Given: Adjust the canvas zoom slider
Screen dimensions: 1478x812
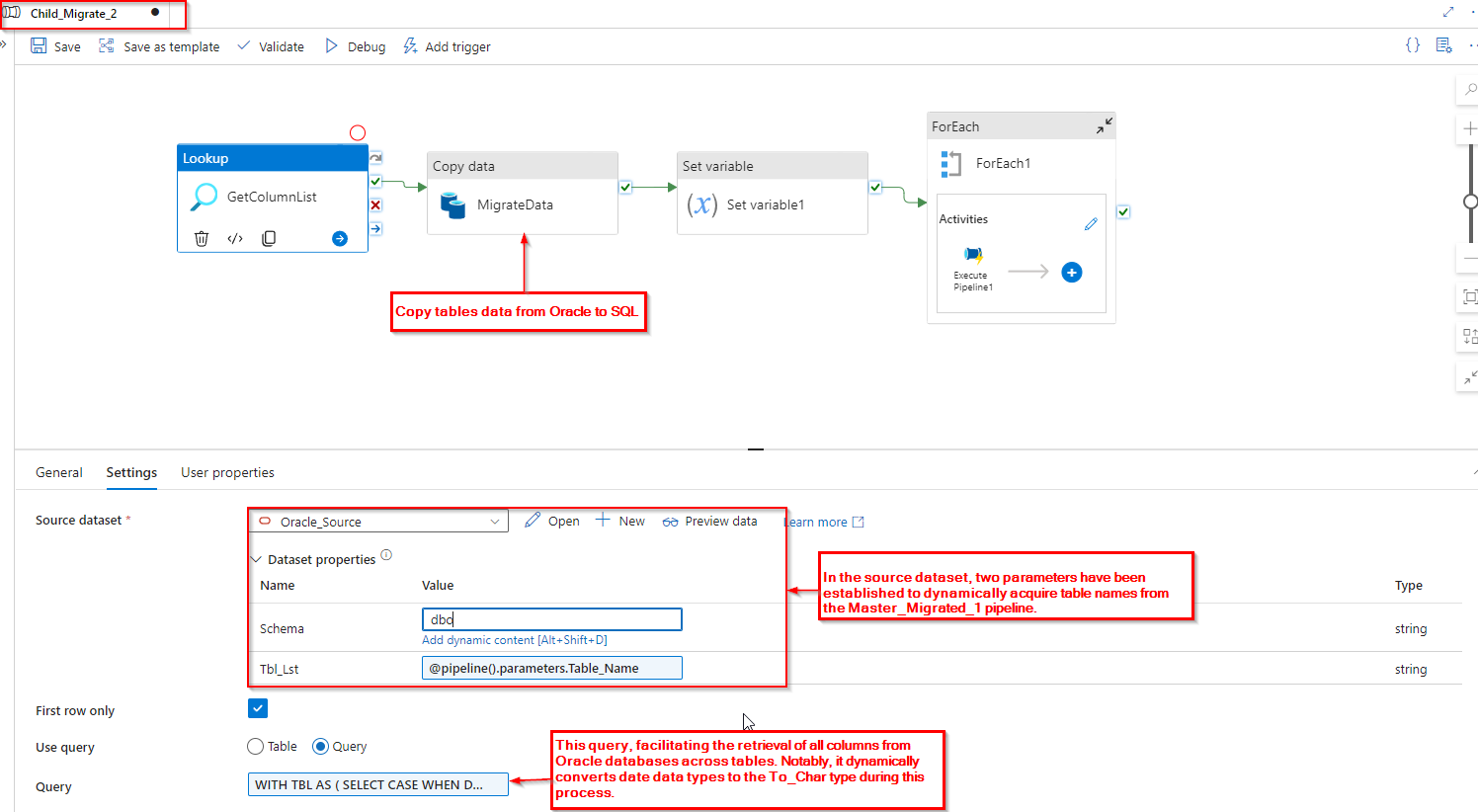Looking at the screenshot, I should 1471,202.
